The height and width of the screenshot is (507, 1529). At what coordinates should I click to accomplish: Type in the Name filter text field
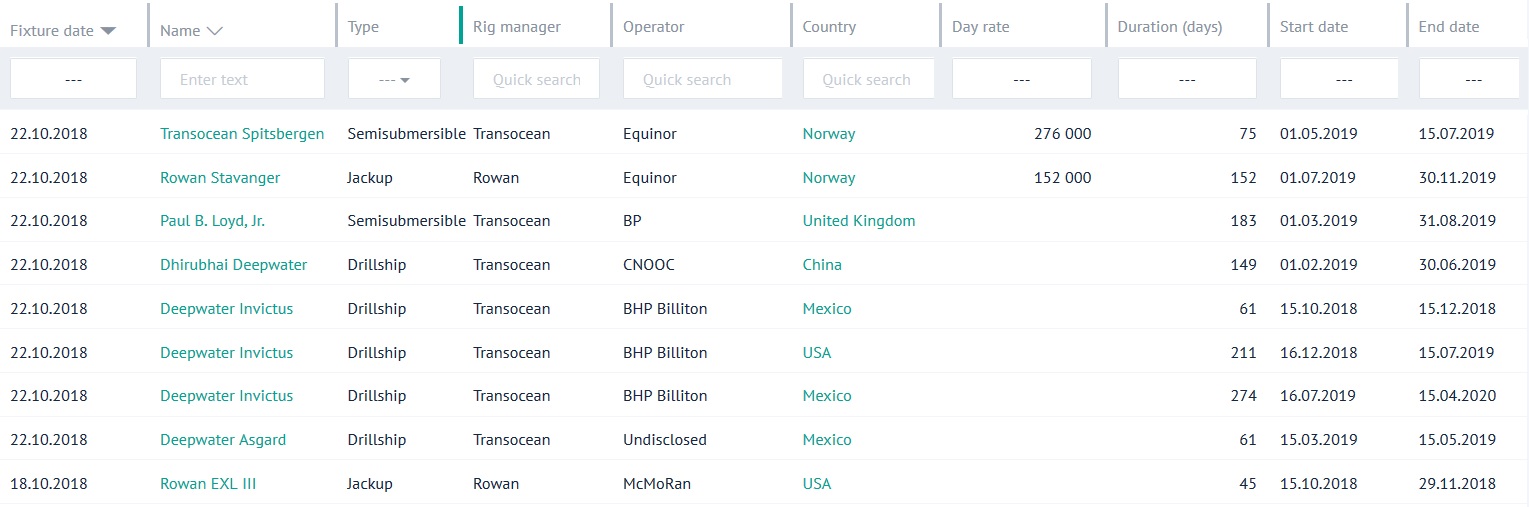click(x=242, y=79)
